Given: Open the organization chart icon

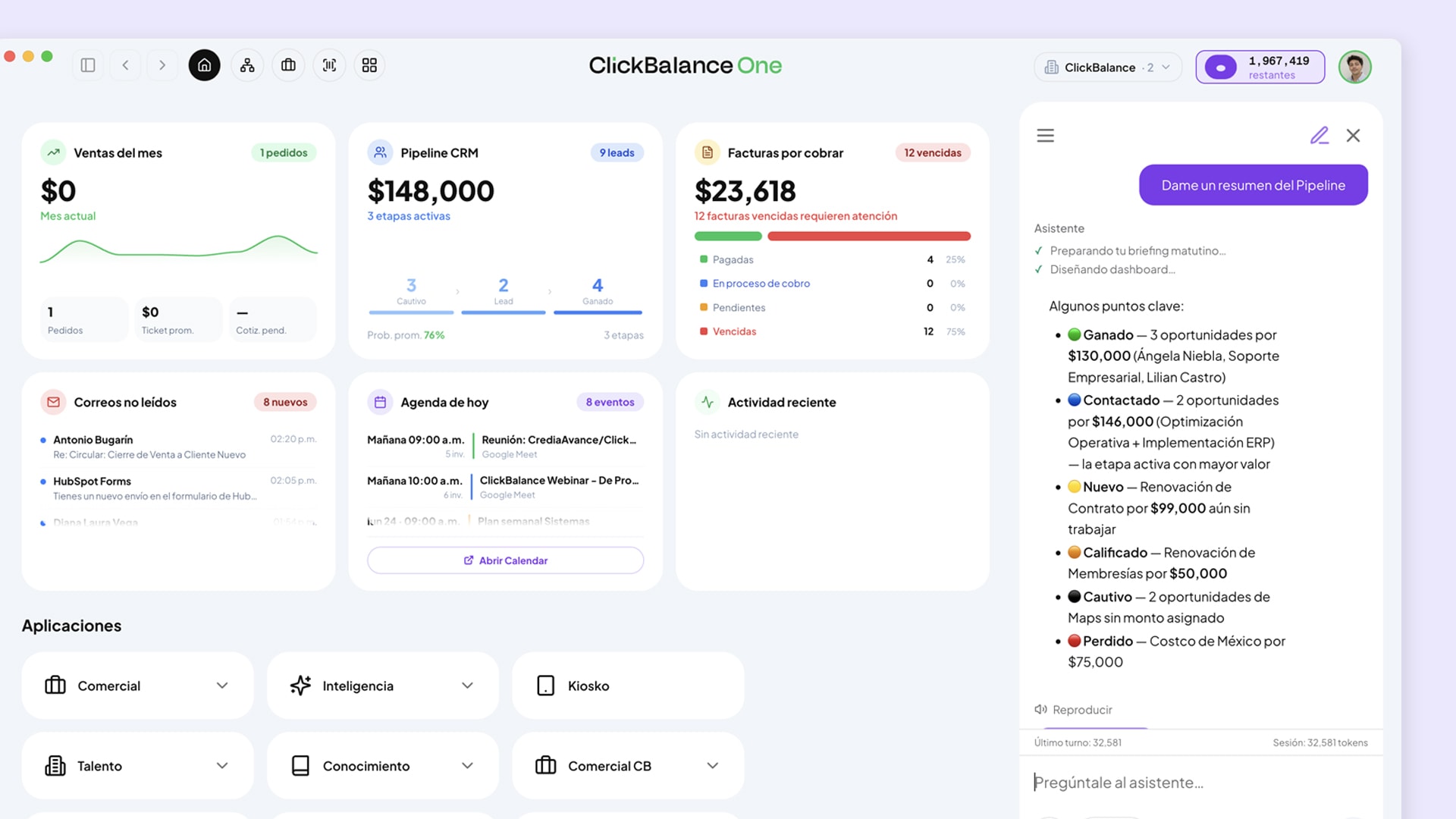Looking at the screenshot, I should (x=247, y=65).
